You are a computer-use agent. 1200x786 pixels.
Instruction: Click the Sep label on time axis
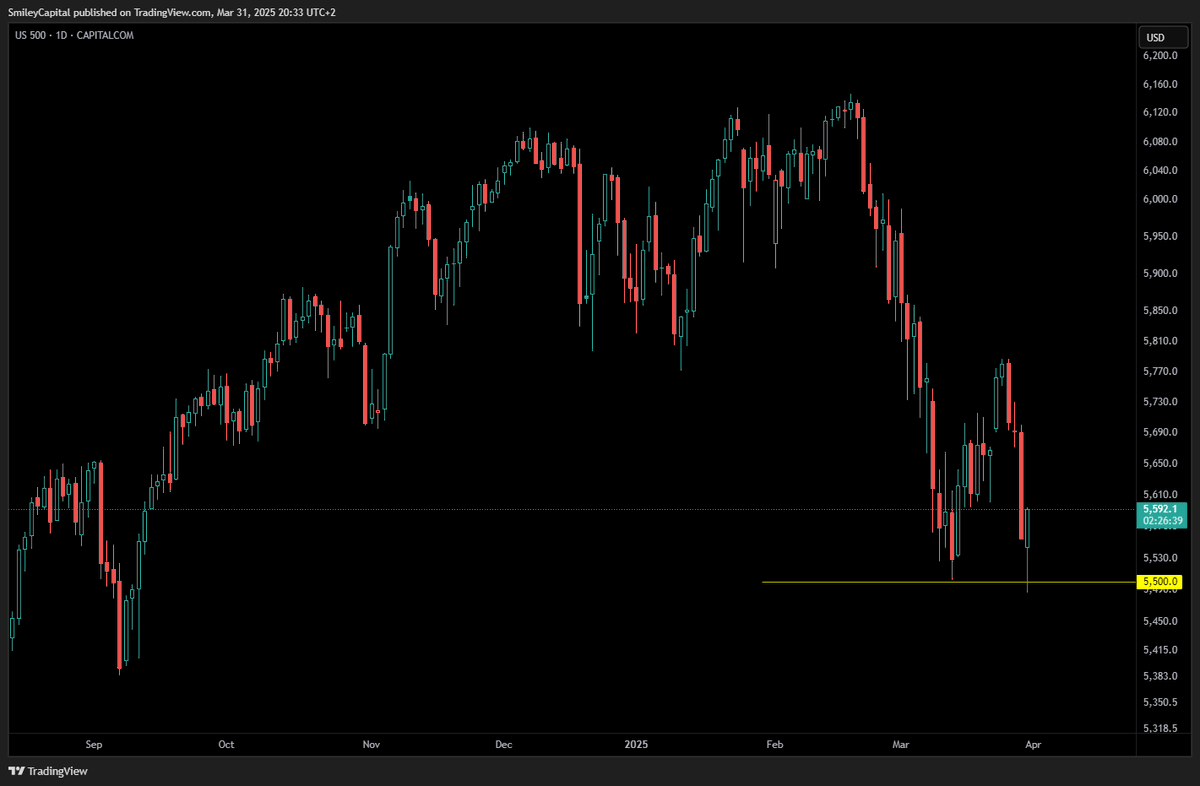[94, 745]
